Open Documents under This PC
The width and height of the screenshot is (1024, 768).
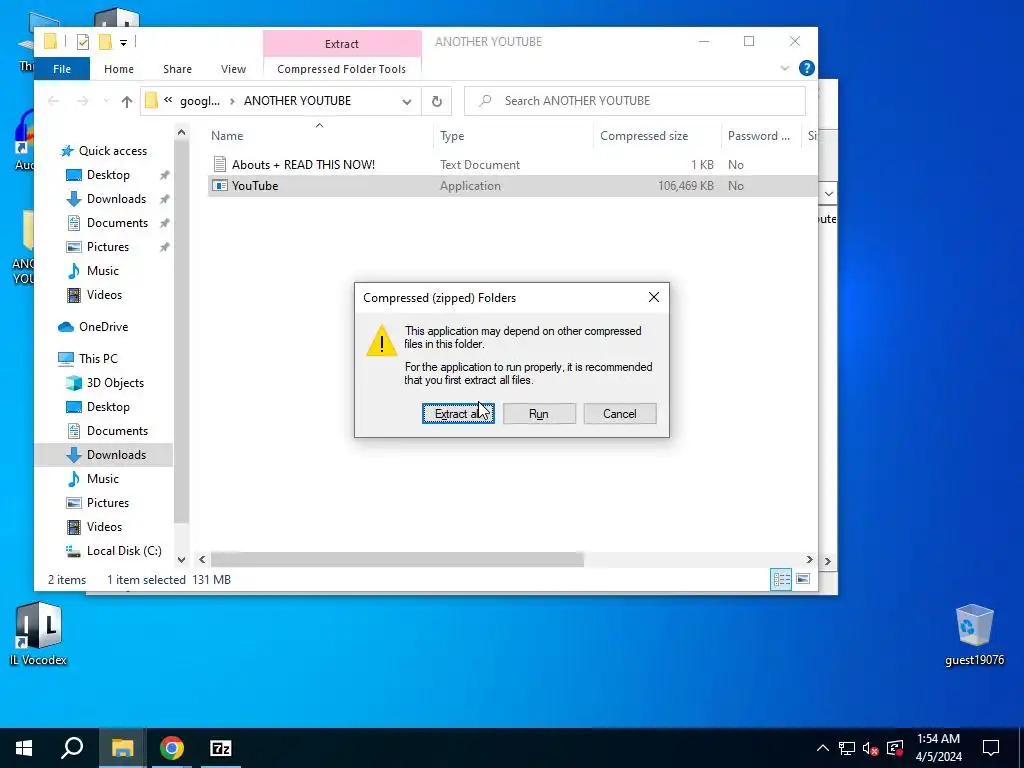click(117, 431)
